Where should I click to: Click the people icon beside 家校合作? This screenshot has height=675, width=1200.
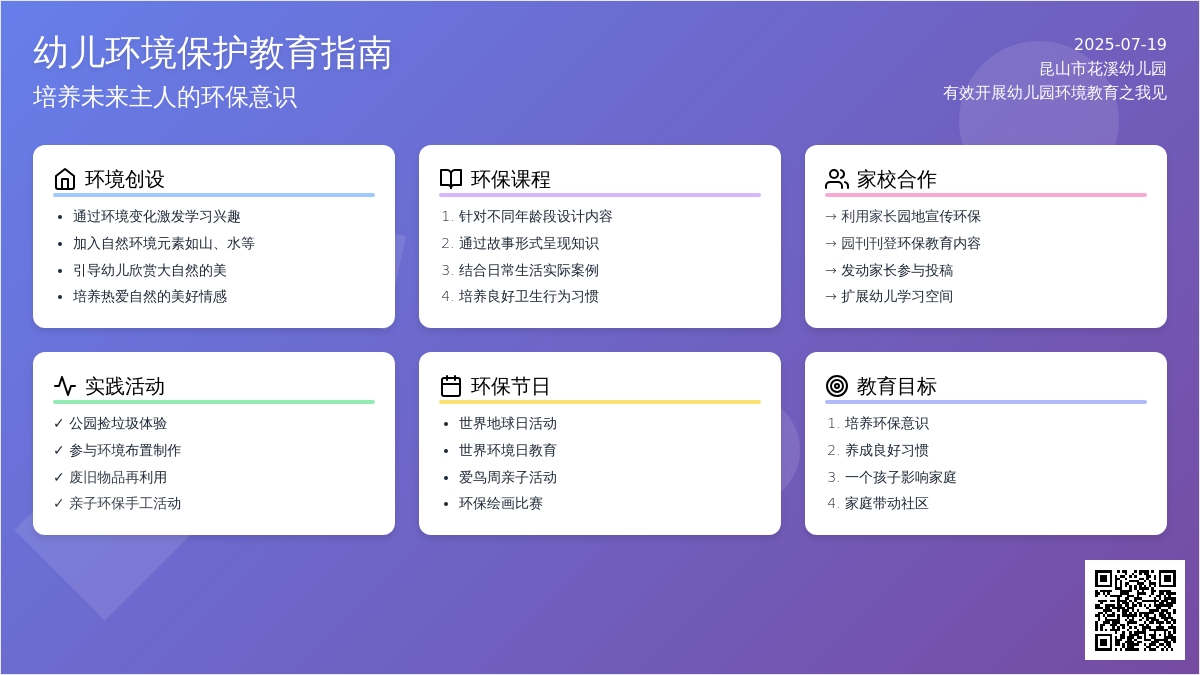(837, 179)
